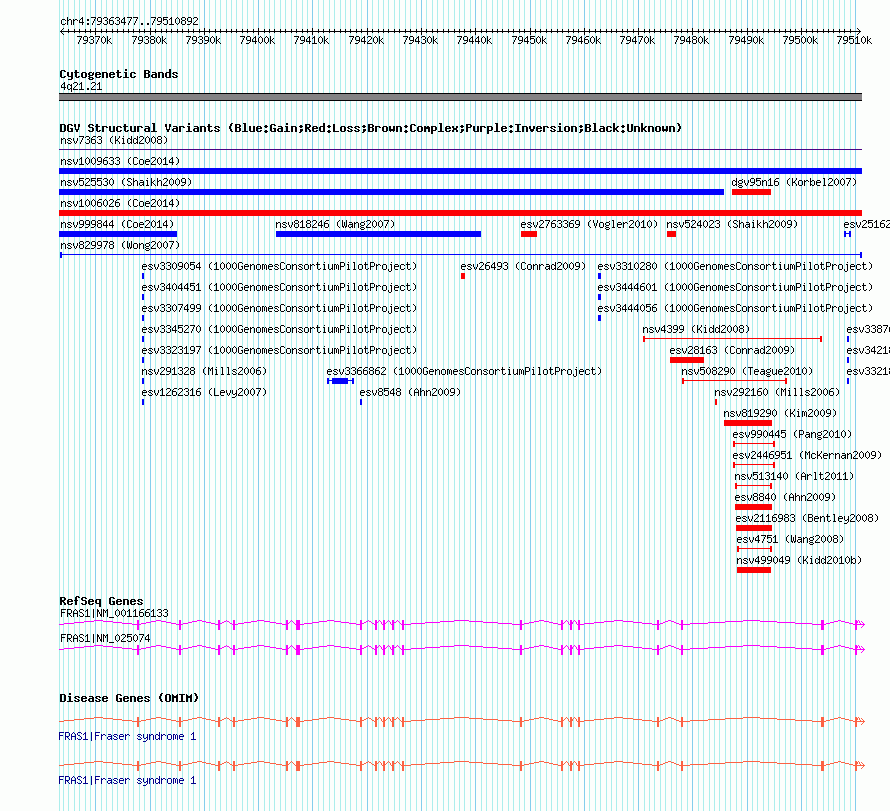Click the 79500k ruler tick label

pyautogui.click(x=800, y=40)
